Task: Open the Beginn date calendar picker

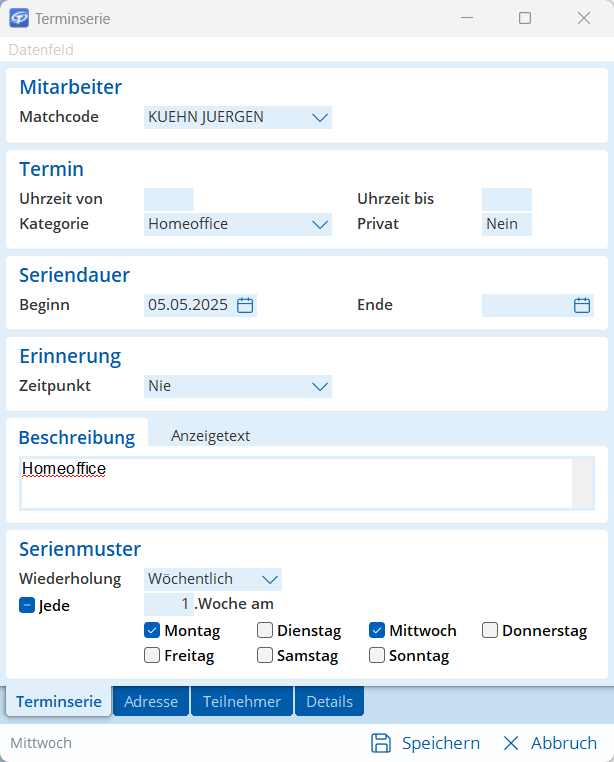Action: 245,306
